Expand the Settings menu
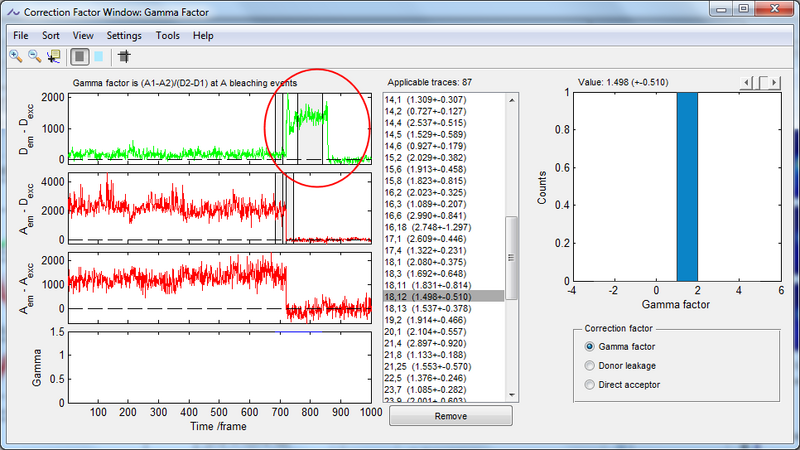 [124, 35]
